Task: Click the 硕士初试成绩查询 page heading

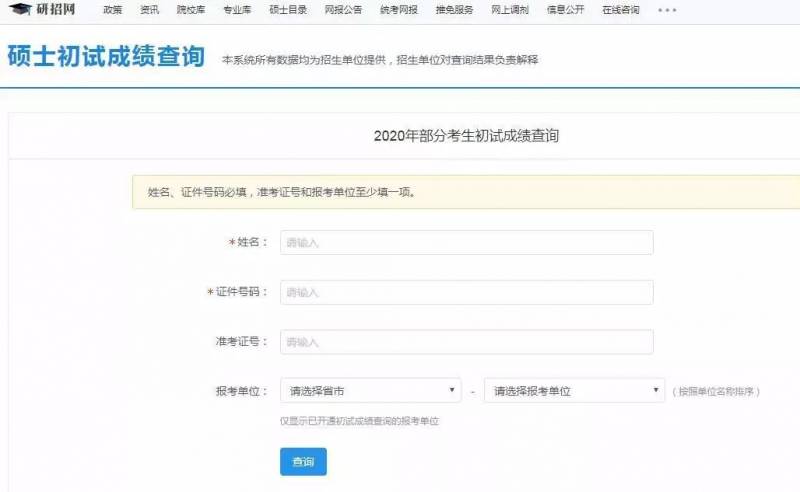Action: (106, 56)
